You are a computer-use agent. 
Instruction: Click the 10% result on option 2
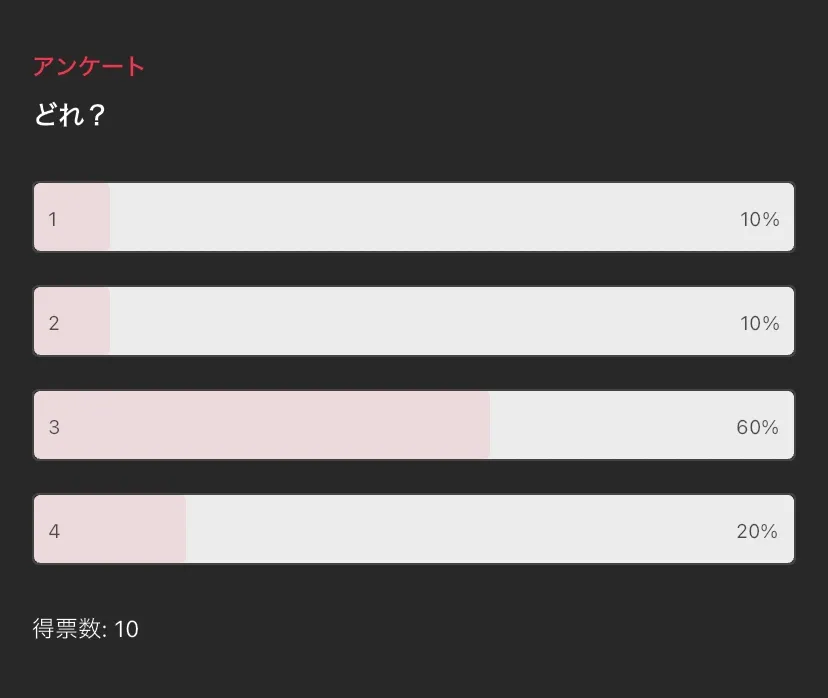[759, 323]
